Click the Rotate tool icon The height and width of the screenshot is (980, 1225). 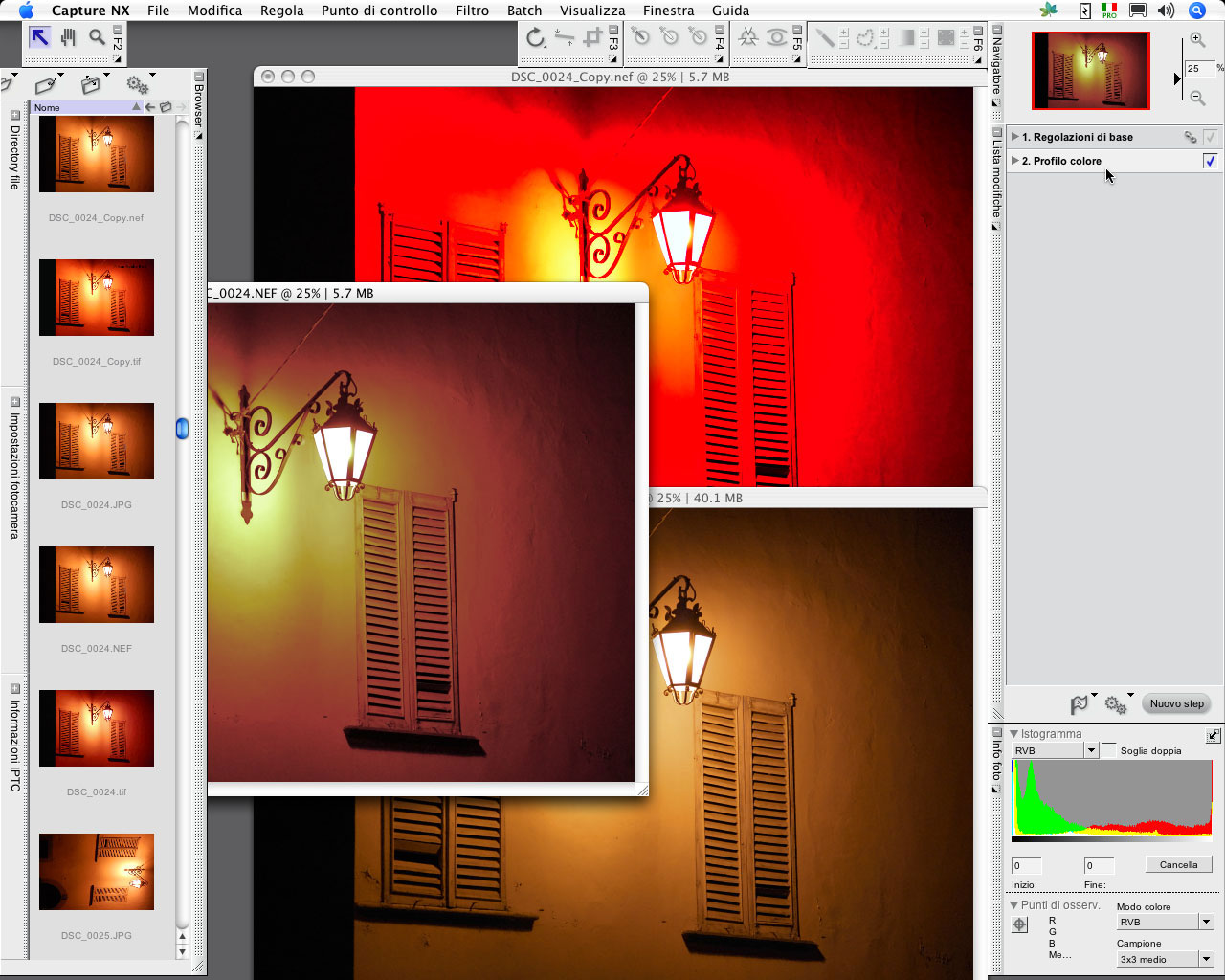tap(536, 38)
